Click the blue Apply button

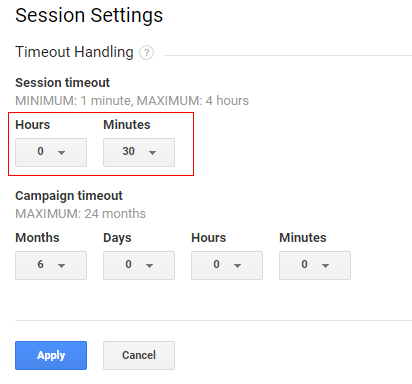[x=51, y=355]
